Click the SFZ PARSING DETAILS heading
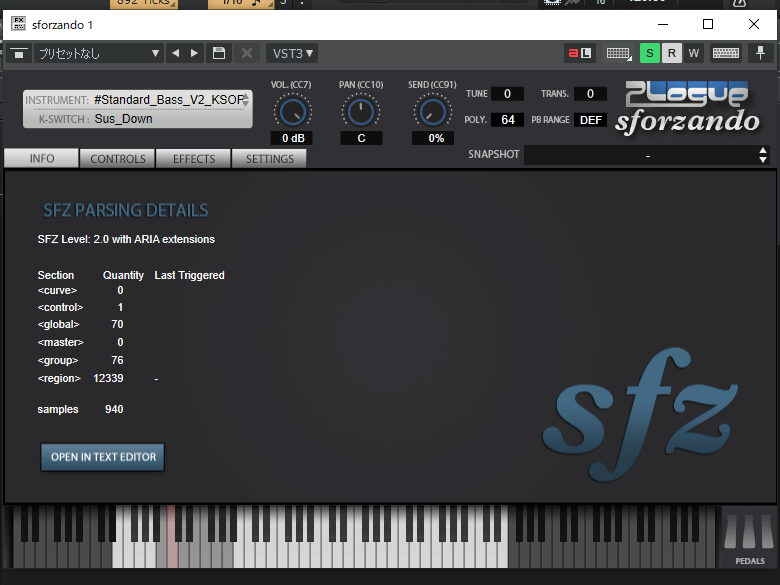Viewport: 780px width, 585px height. pyautogui.click(x=125, y=210)
